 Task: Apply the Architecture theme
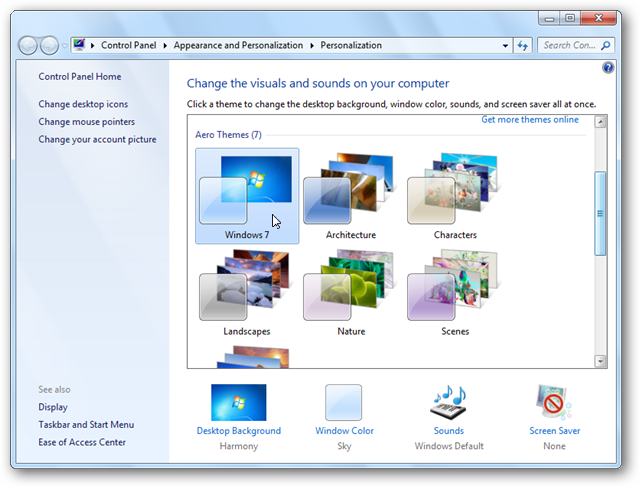point(351,196)
